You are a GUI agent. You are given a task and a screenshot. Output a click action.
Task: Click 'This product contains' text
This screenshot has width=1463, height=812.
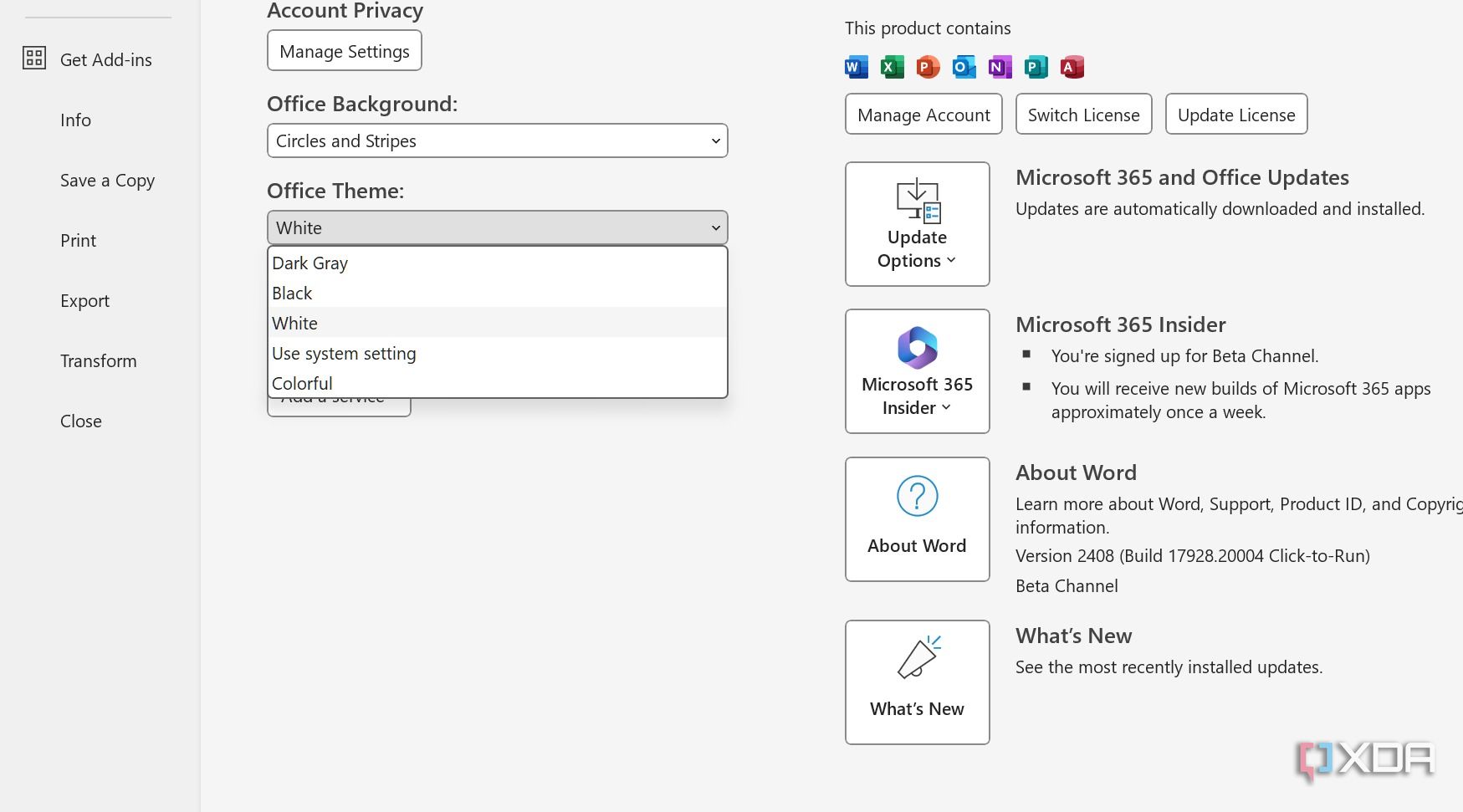[x=928, y=28]
